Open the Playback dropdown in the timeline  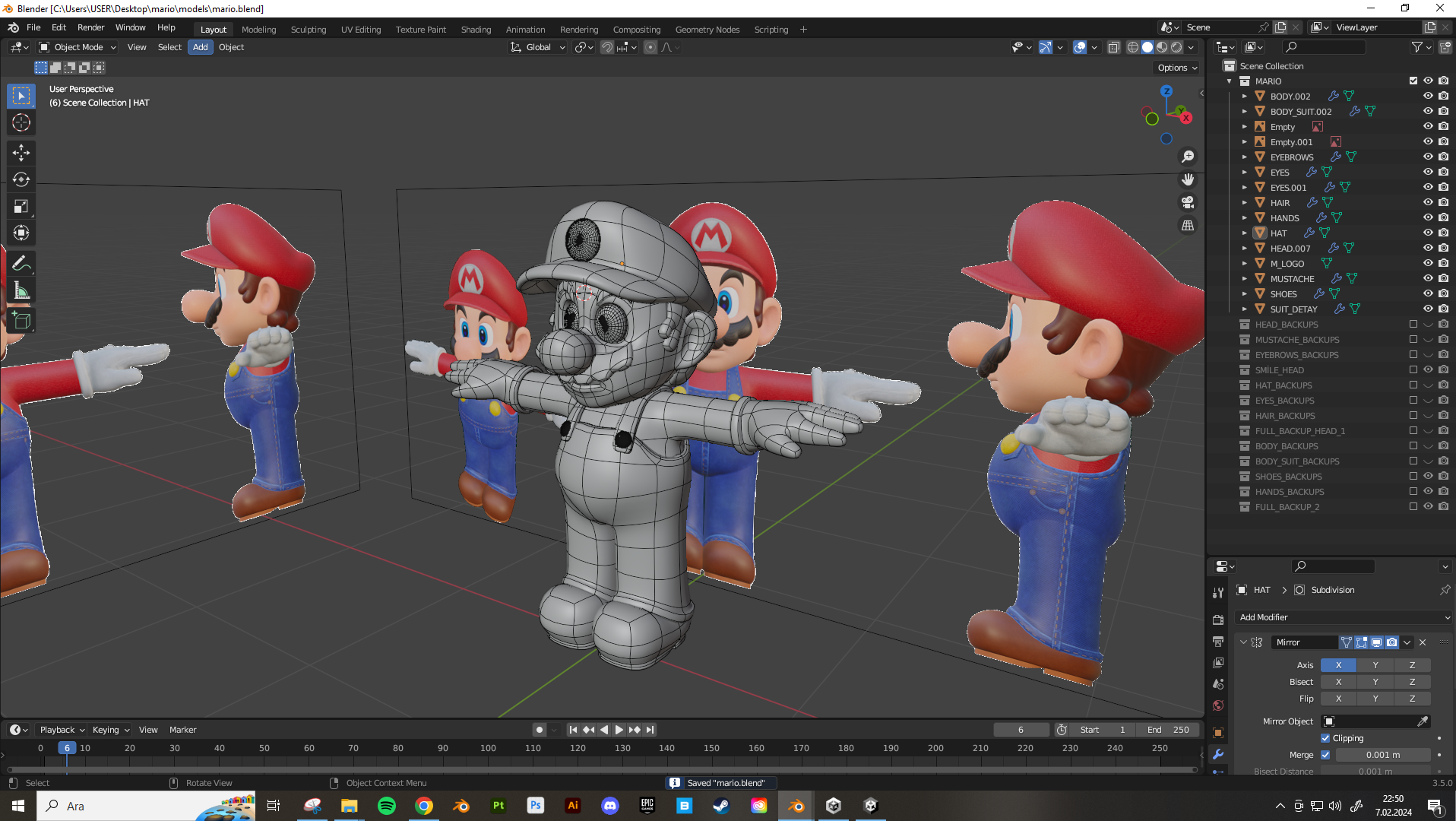(62, 730)
